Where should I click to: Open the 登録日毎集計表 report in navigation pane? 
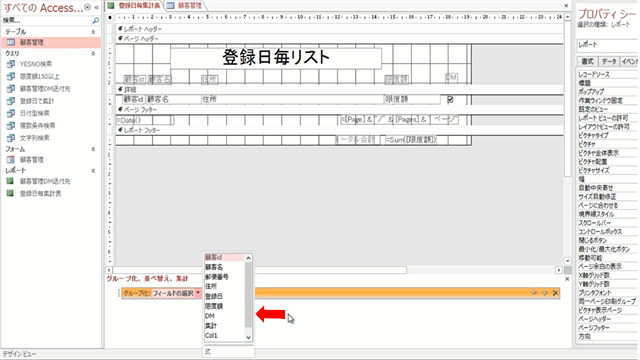(x=40, y=193)
